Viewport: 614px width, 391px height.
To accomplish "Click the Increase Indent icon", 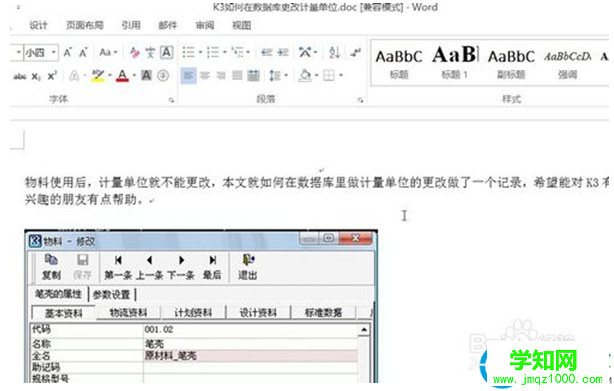I will (x=283, y=52).
